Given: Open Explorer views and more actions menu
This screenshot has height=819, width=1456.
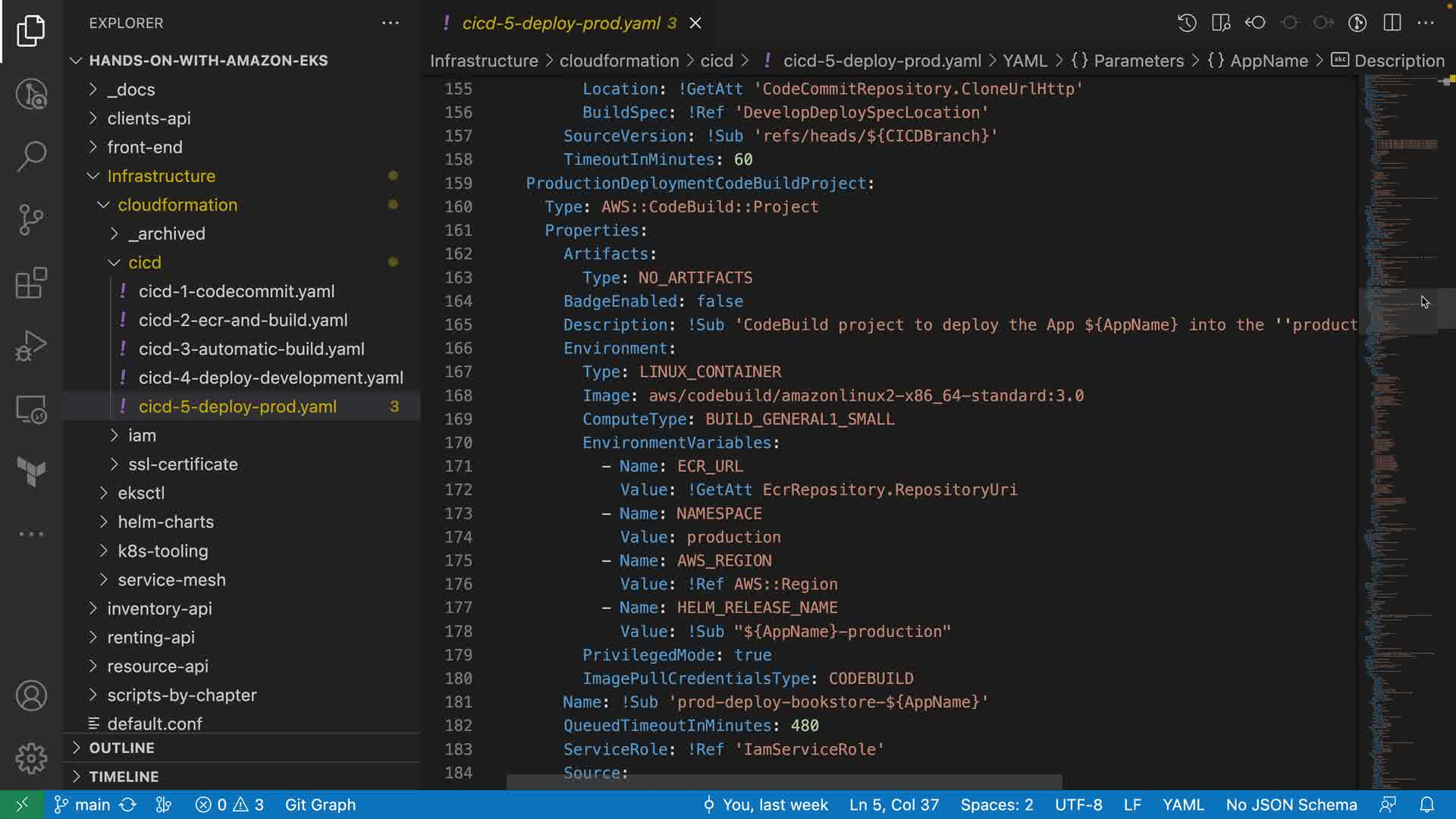Looking at the screenshot, I should point(391,23).
